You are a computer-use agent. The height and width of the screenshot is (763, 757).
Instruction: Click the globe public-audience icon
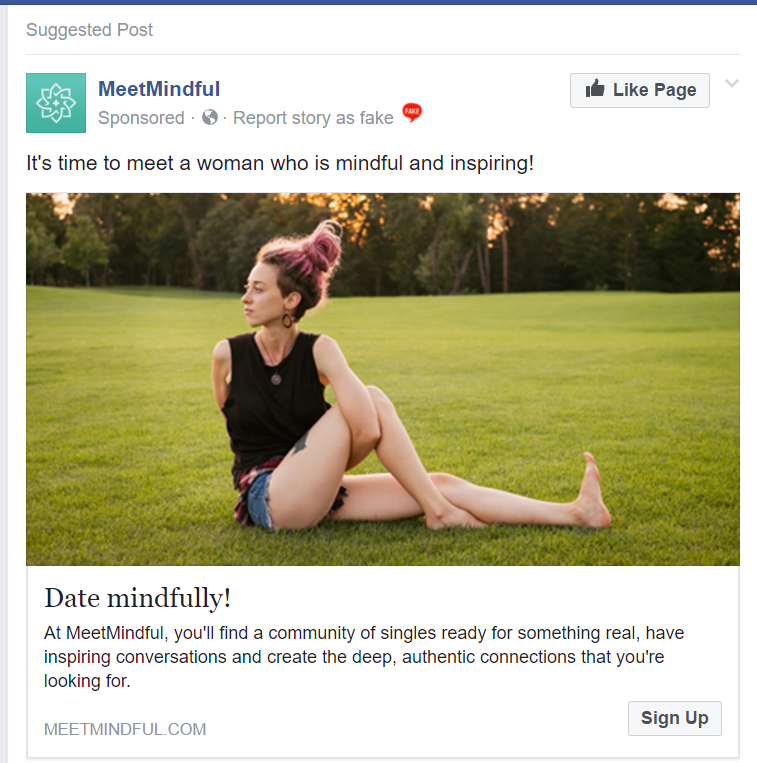209,118
